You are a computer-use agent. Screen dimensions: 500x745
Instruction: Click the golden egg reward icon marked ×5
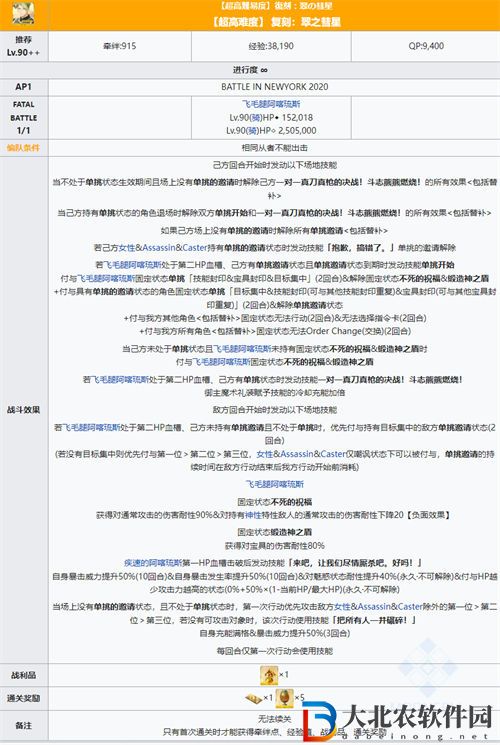(x=284, y=698)
